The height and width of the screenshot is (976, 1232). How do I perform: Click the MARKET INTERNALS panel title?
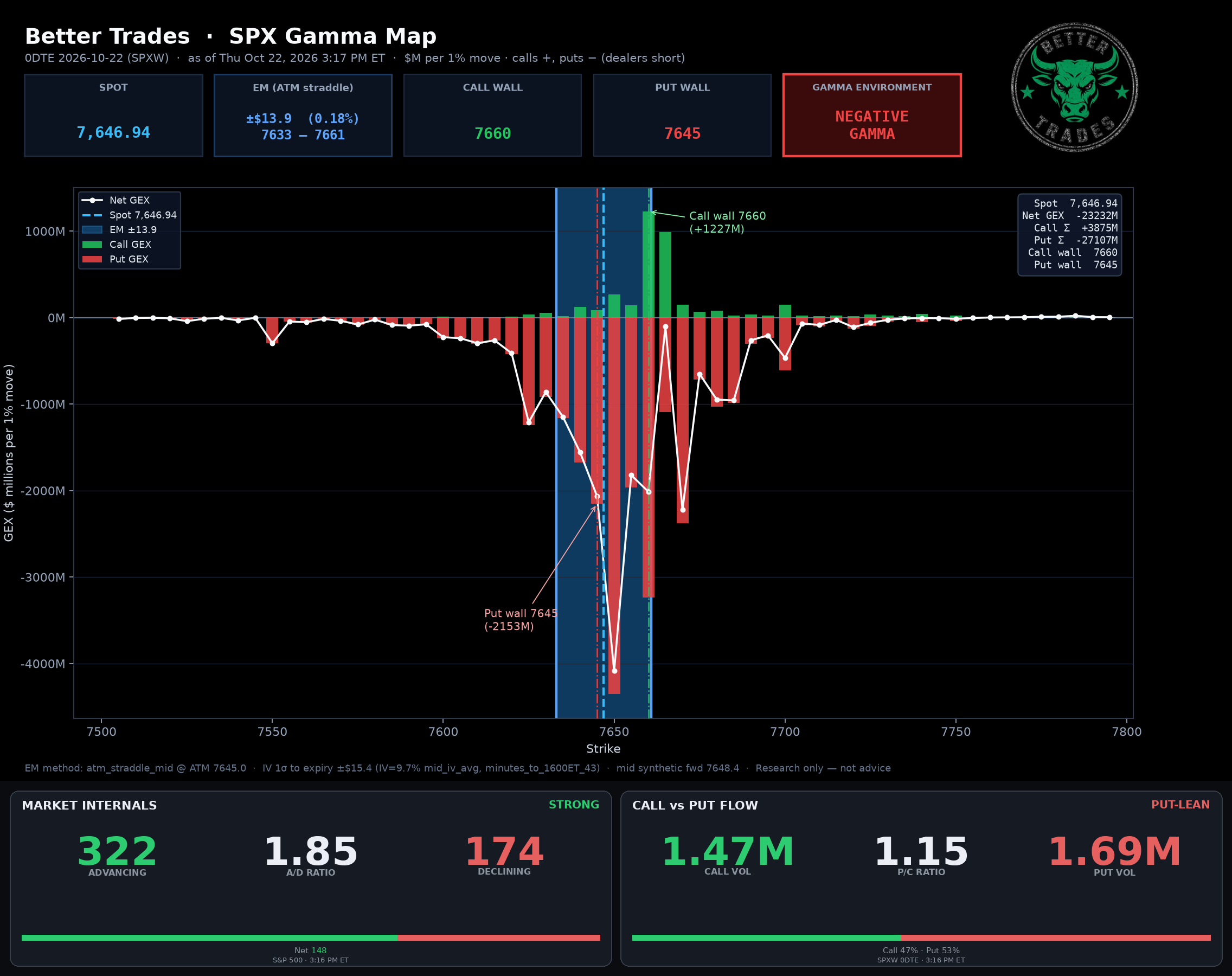(x=89, y=805)
